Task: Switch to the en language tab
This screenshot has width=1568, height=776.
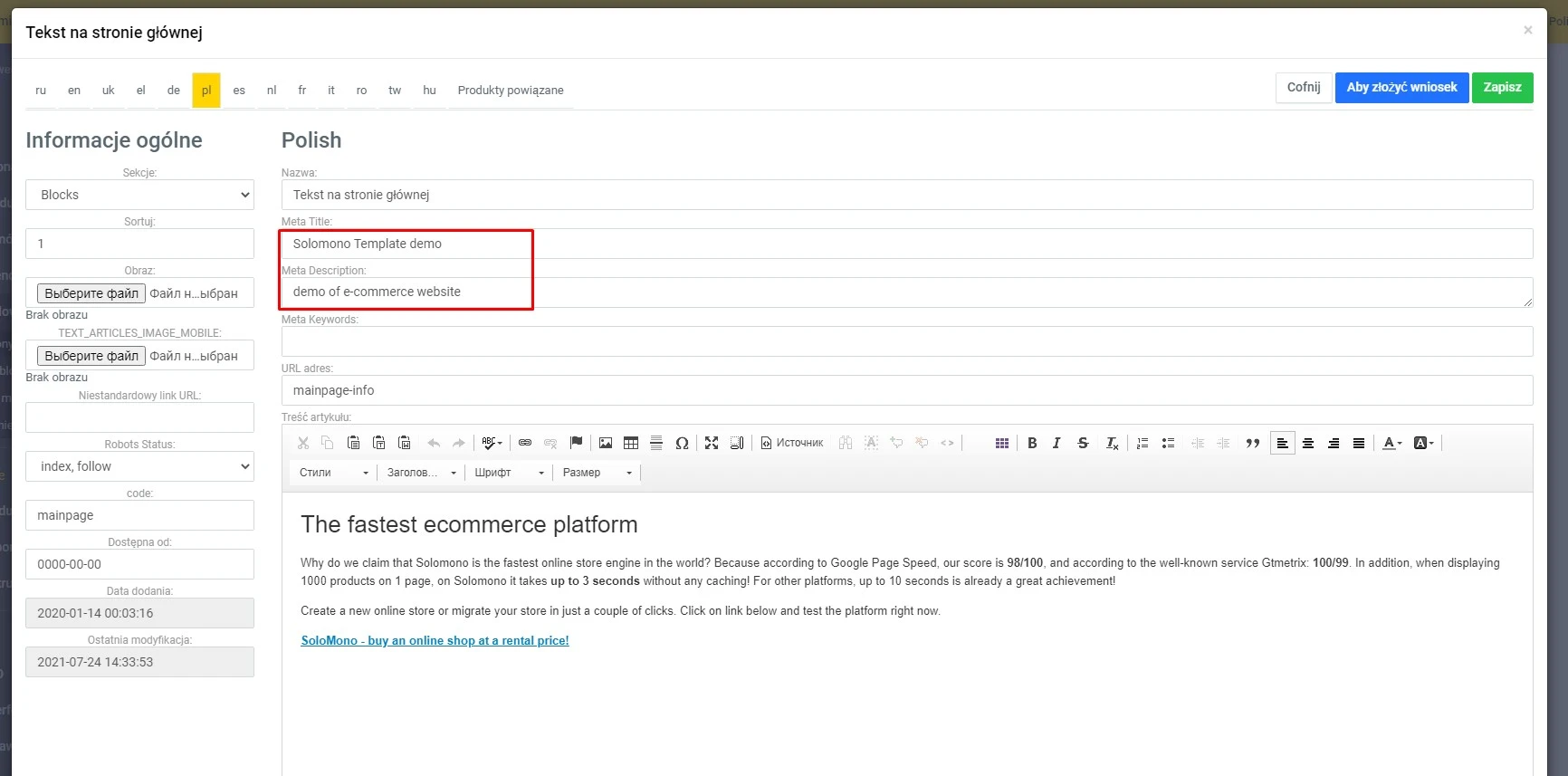Action: (x=74, y=91)
